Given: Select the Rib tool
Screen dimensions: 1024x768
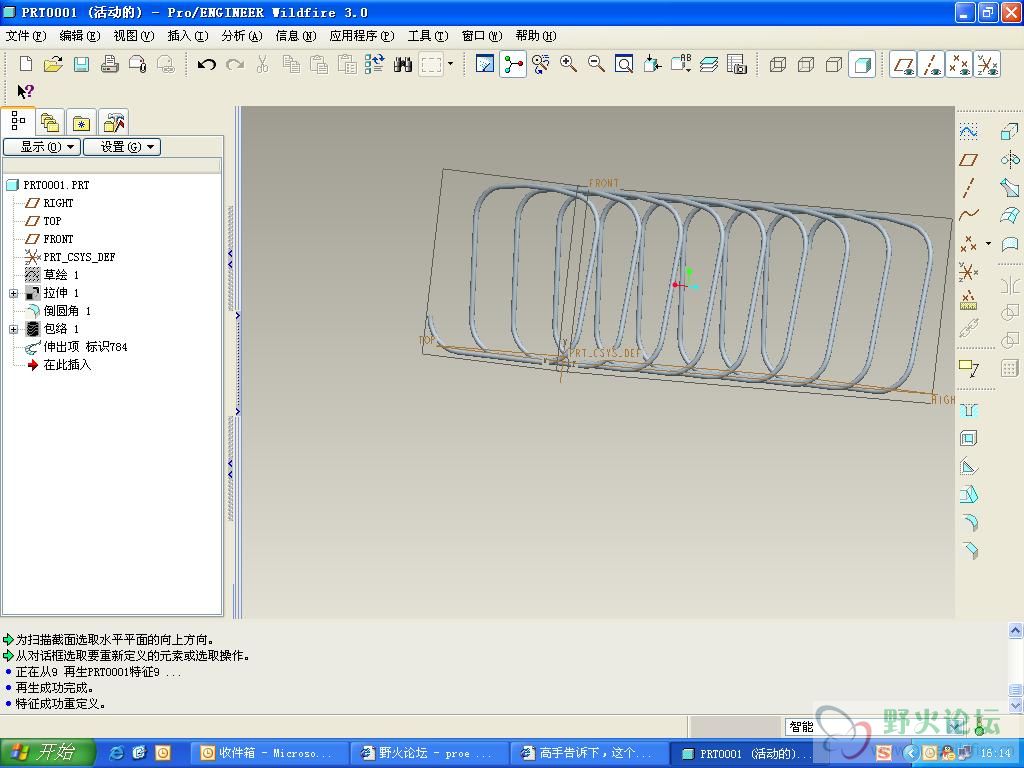Looking at the screenshot, I should point(968,467).
